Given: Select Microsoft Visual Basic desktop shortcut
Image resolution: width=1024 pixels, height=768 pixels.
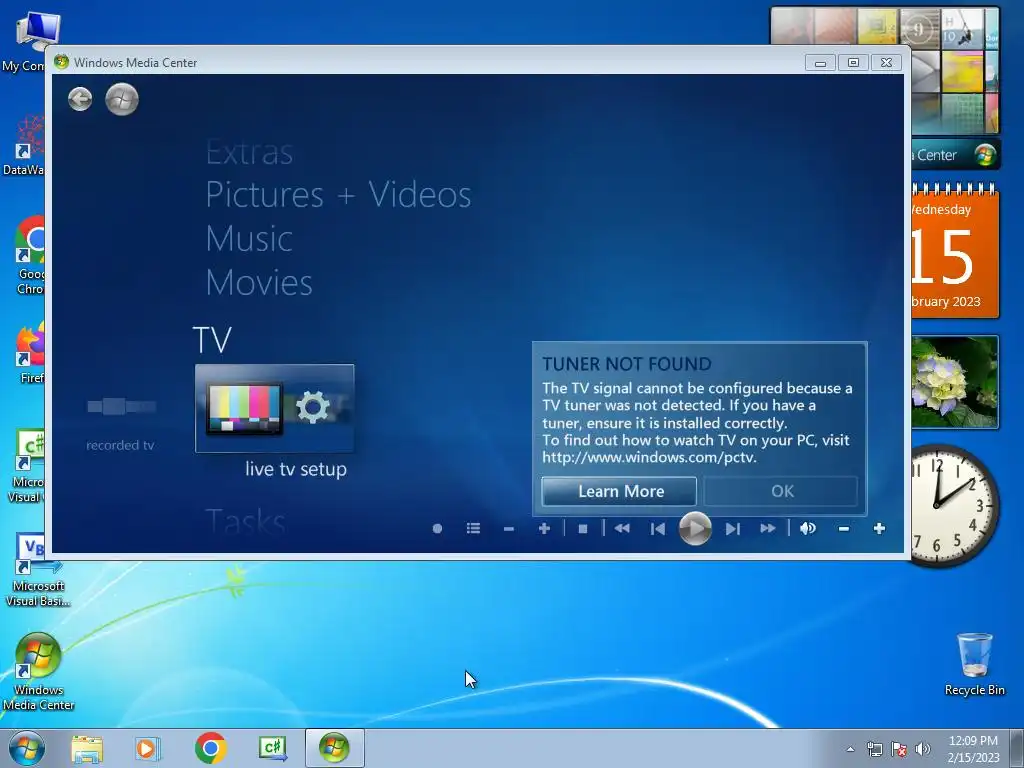Looking at the screenshot, I should coord(37,571).
